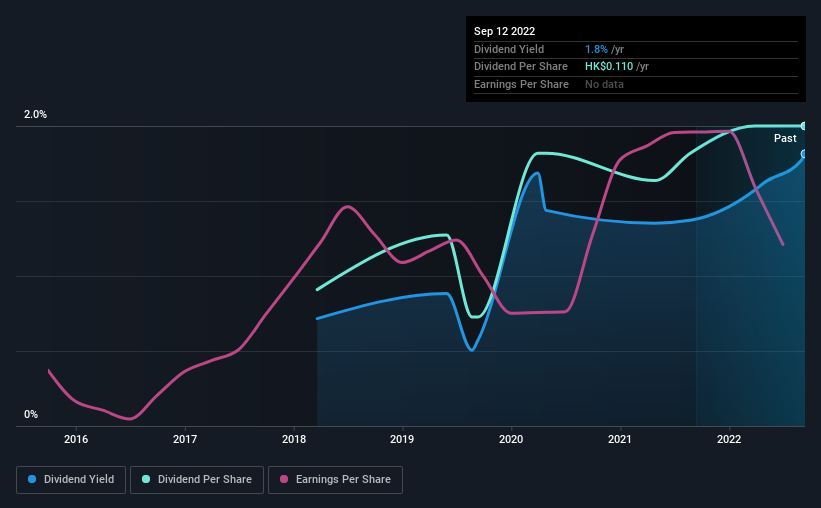Click the 1.8% dividend yield value in tooltip

point(596,49)
